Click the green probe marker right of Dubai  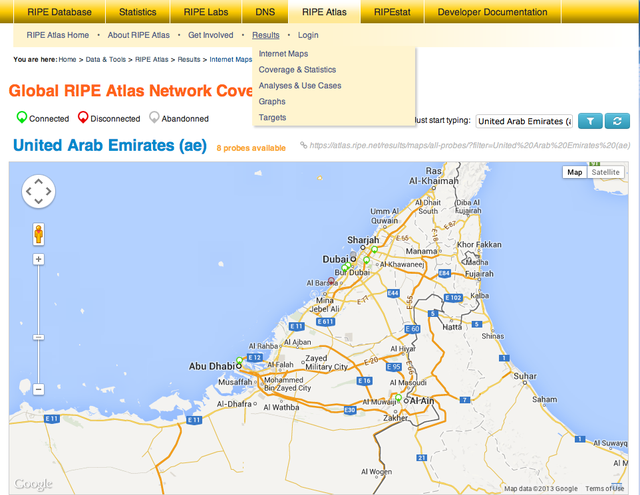pos(367,260)
